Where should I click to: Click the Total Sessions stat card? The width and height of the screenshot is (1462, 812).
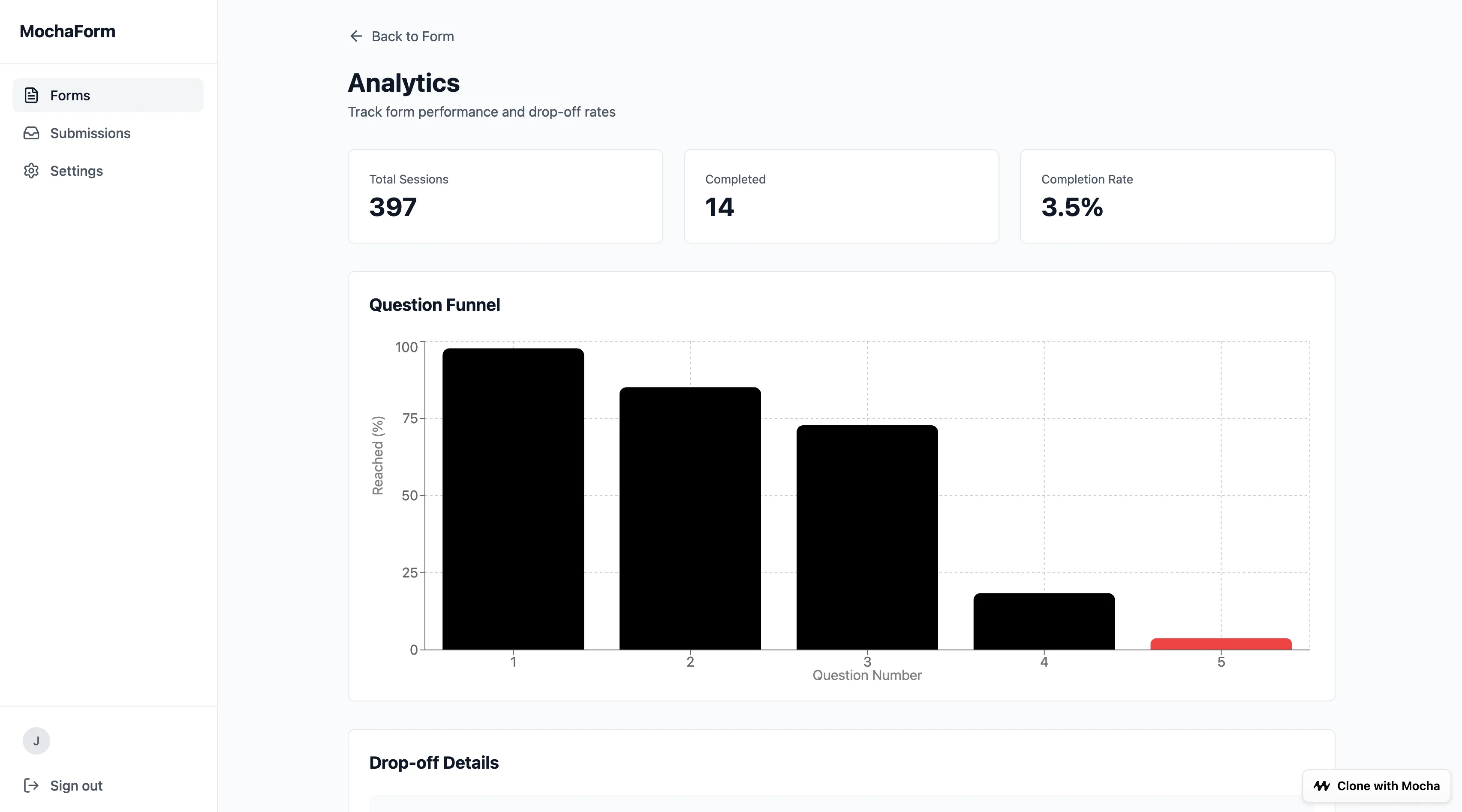(505, 196)
